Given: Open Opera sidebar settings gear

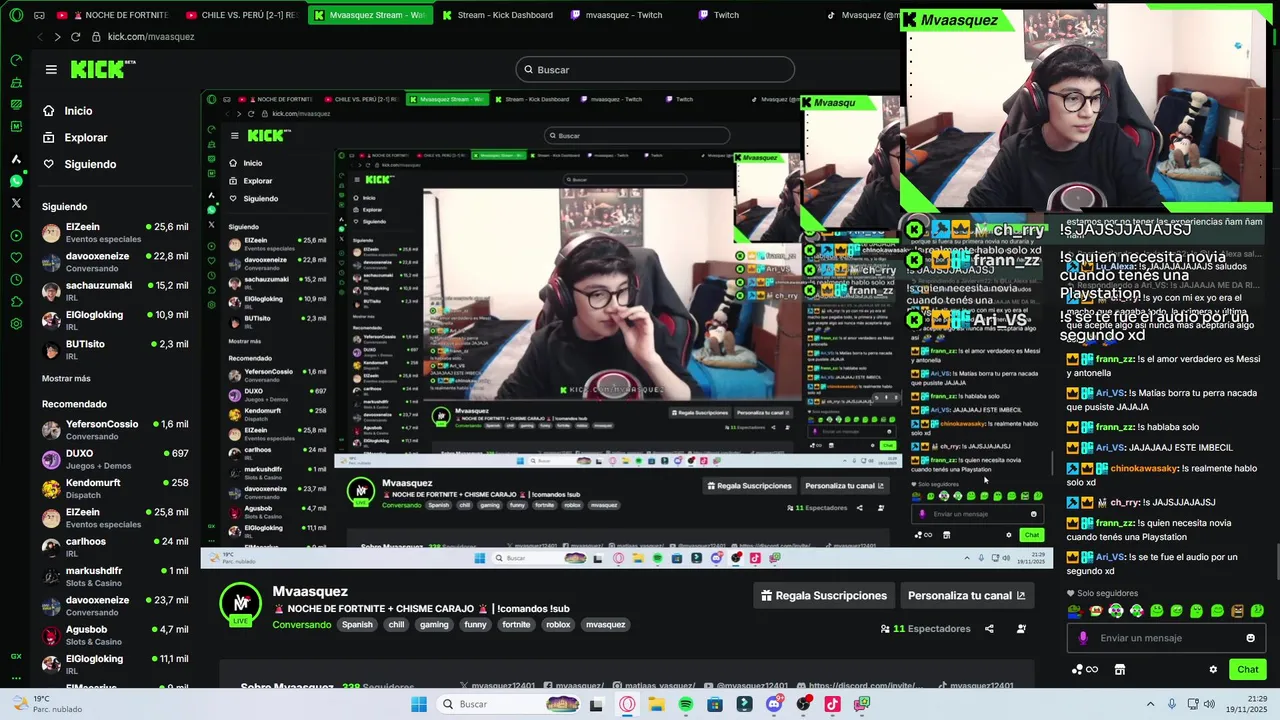Looking at the screenshot, I should pyautogui.click(x=16, y=324).
